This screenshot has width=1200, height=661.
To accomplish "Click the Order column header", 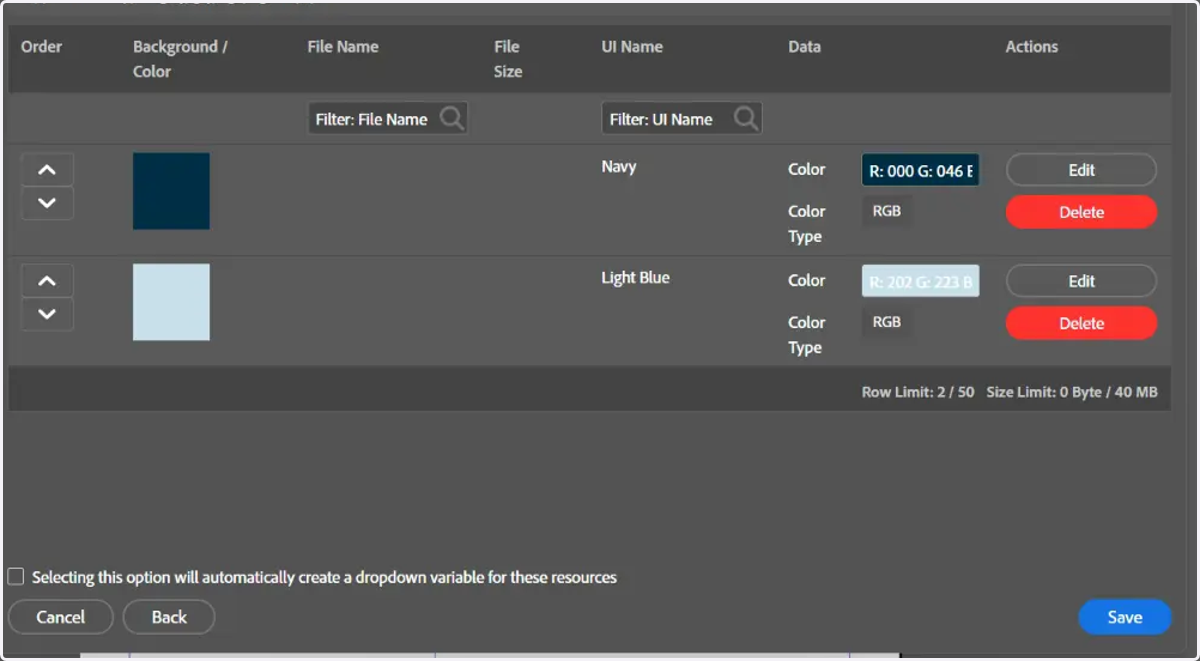I will (x=42, y=47).
